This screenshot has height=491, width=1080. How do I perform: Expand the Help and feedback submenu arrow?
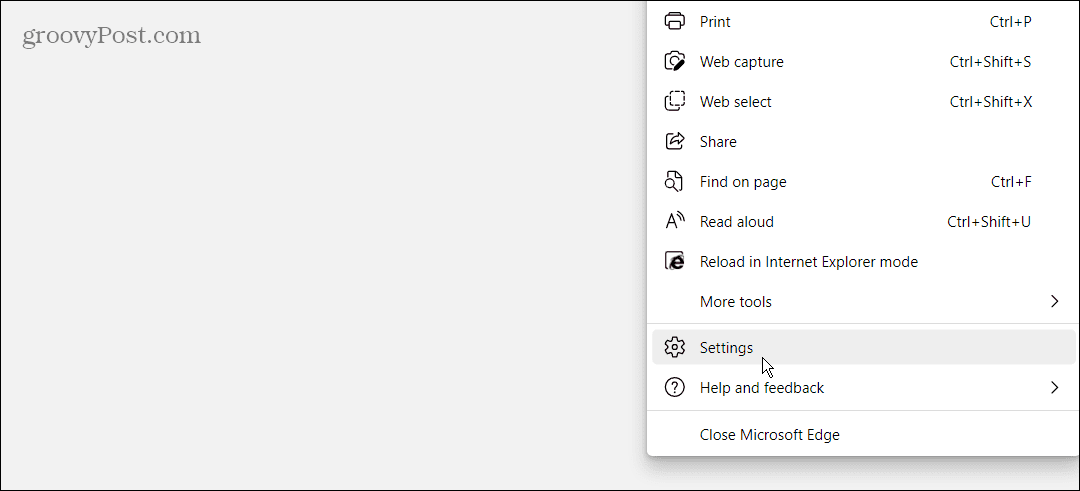click(1054, 388)
